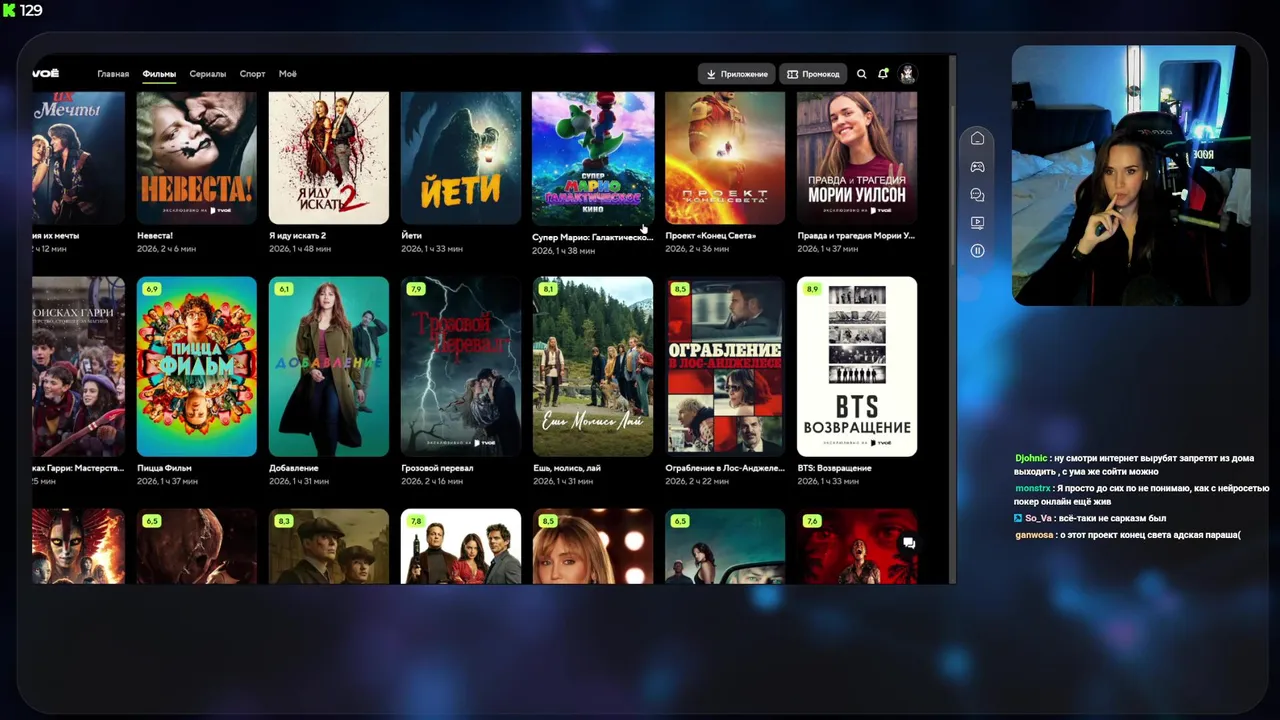This screenshot has height=720, width=1280.
Task: Click the 6.9 rating badge
Action: click(x=152, y=289)
